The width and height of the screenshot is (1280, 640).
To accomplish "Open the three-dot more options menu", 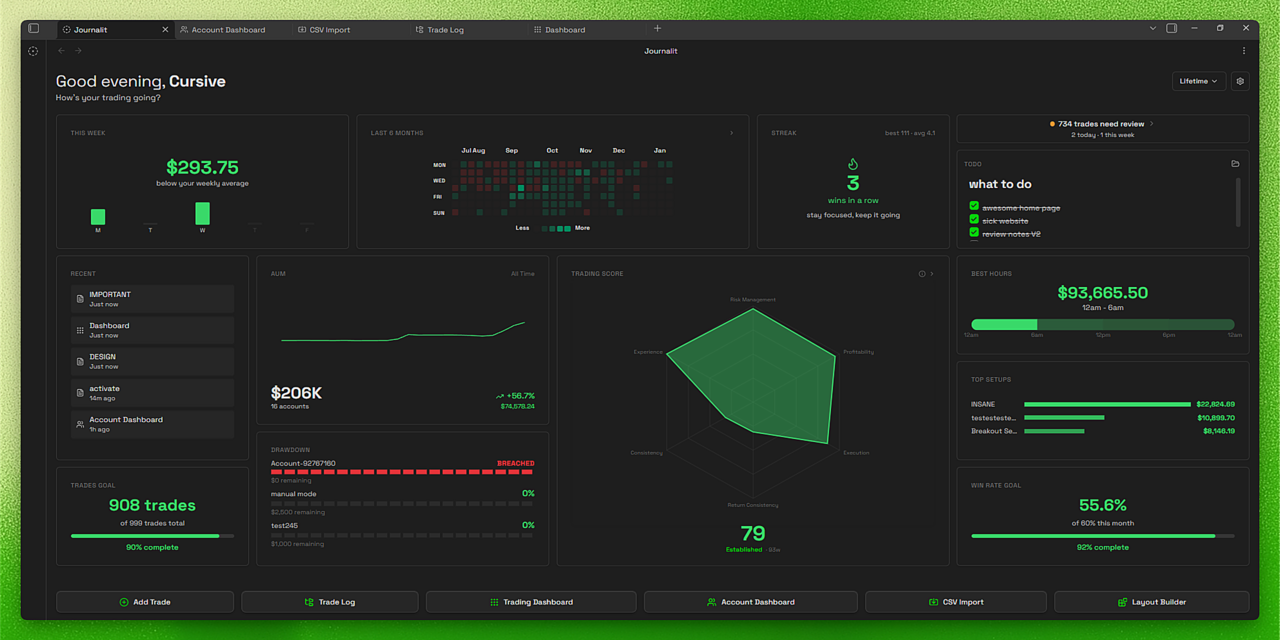I will [x=1244, y=51].
